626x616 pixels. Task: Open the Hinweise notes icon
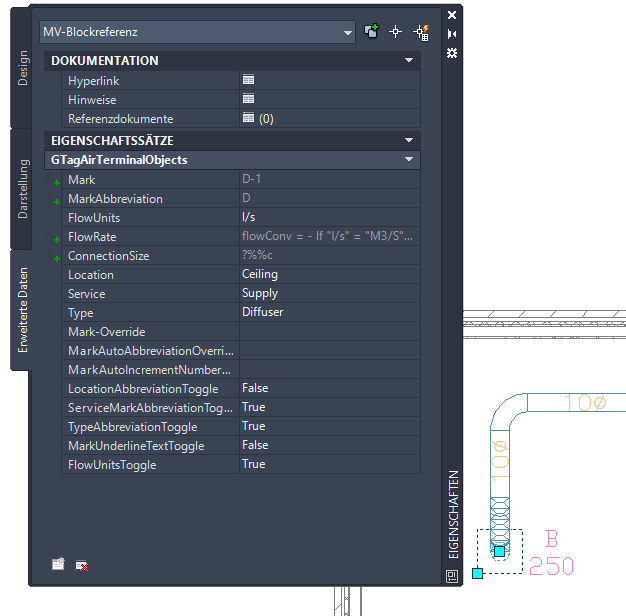coord(248,99)
